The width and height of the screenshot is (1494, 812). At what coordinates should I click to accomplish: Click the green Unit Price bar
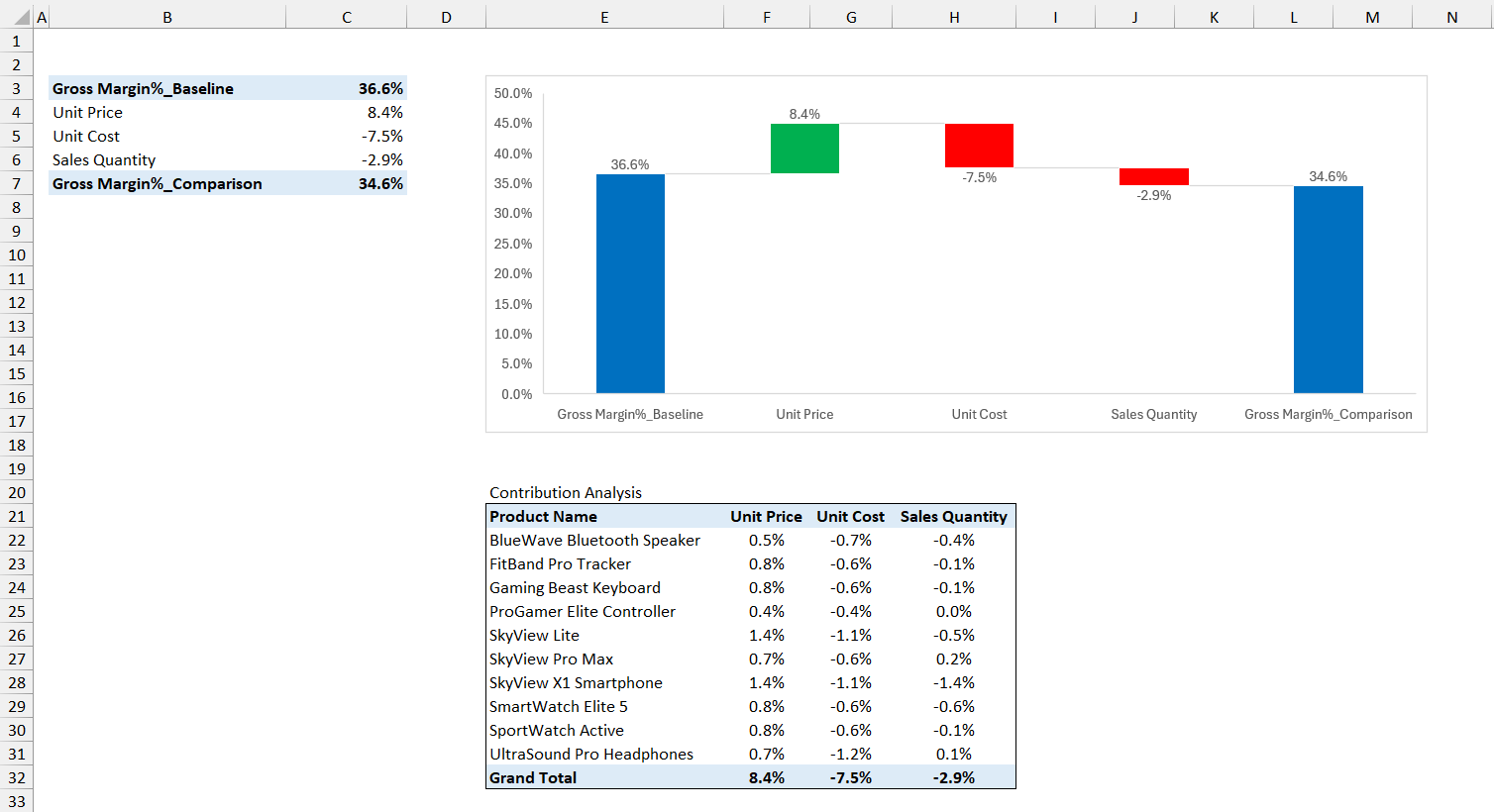click(804, 147)
